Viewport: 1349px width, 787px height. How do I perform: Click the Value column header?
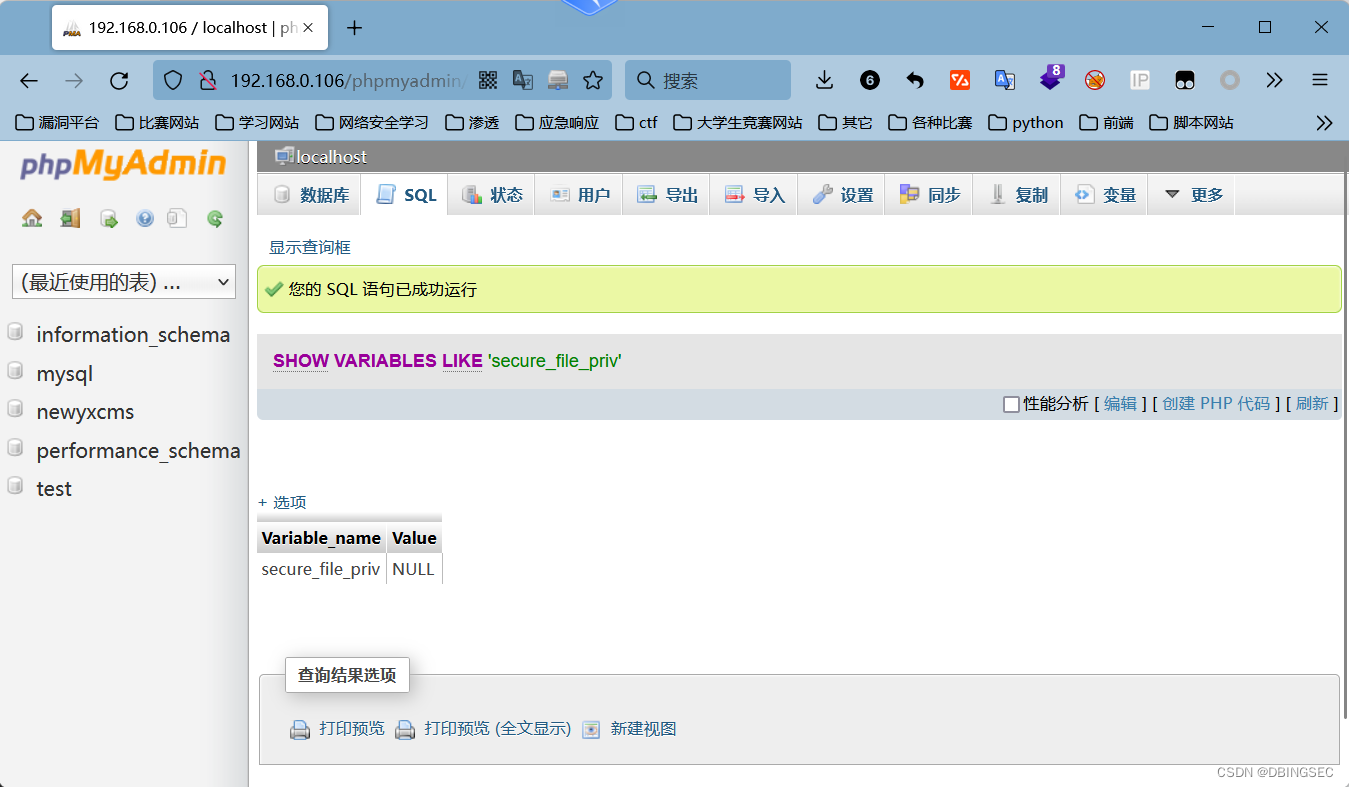click(x=414, y=538)
